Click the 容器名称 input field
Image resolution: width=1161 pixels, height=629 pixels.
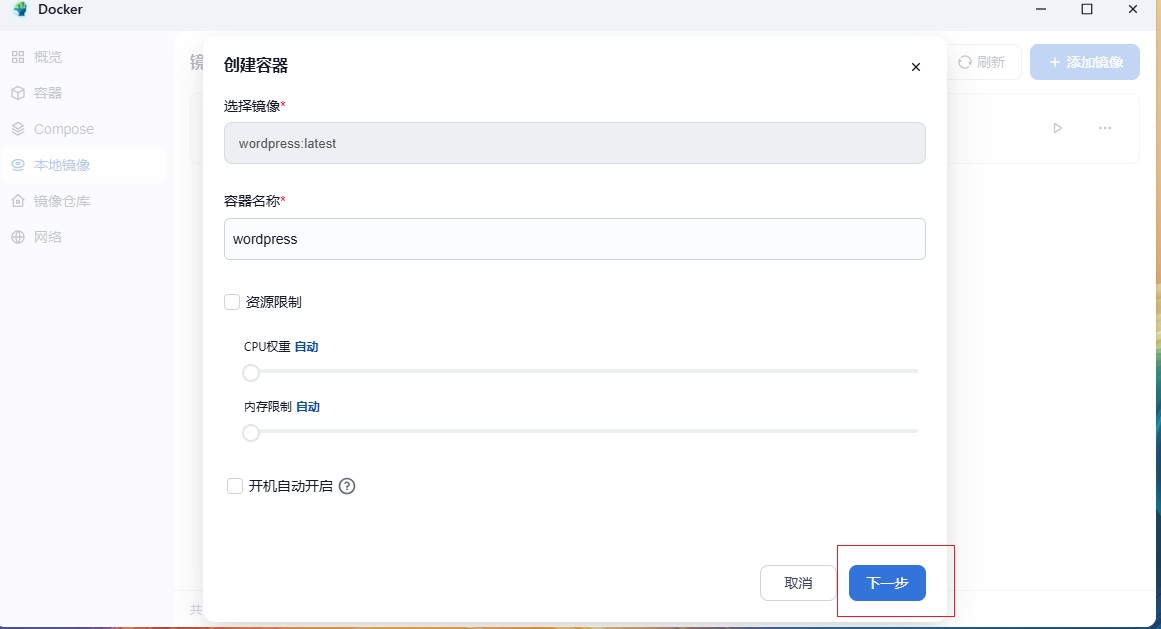574,239
